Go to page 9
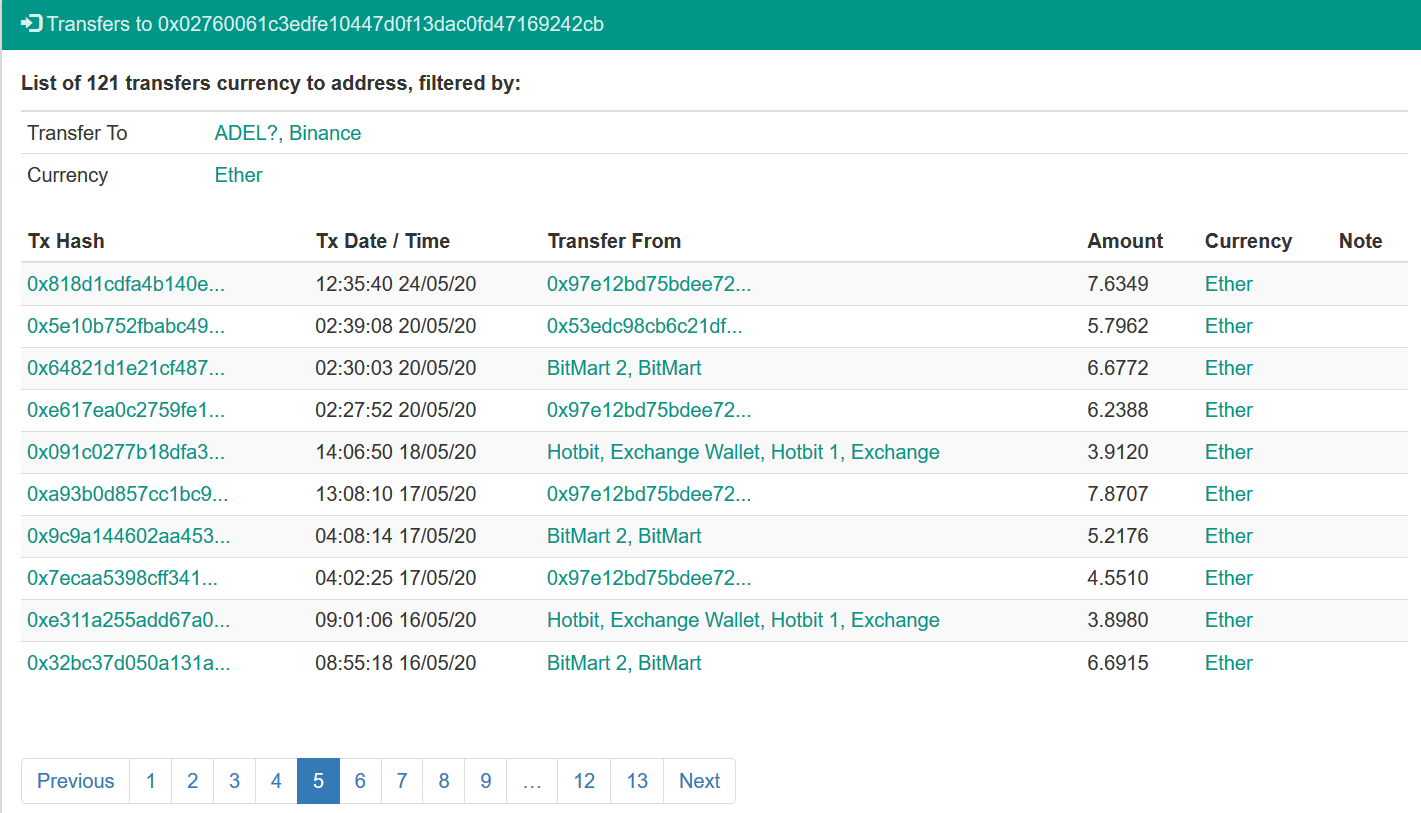 486,781
